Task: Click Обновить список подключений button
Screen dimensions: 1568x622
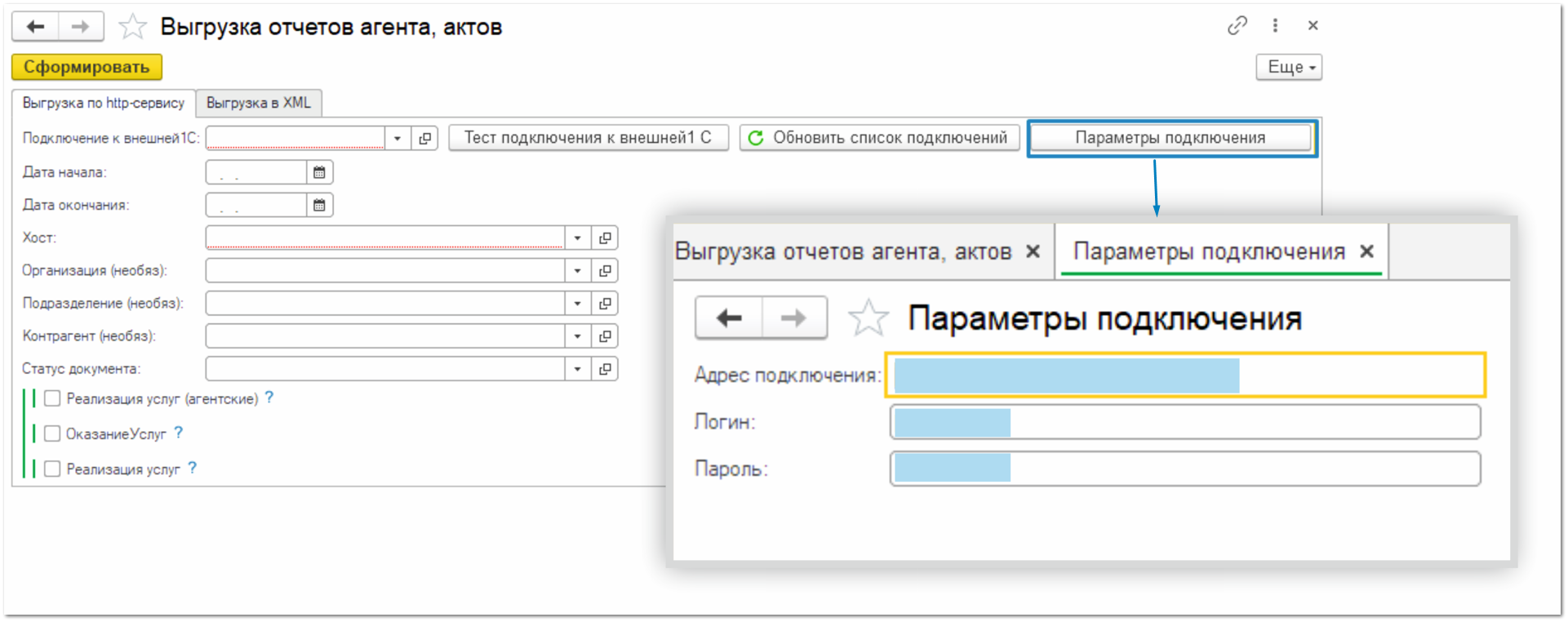Action: (x=879, y=138)
